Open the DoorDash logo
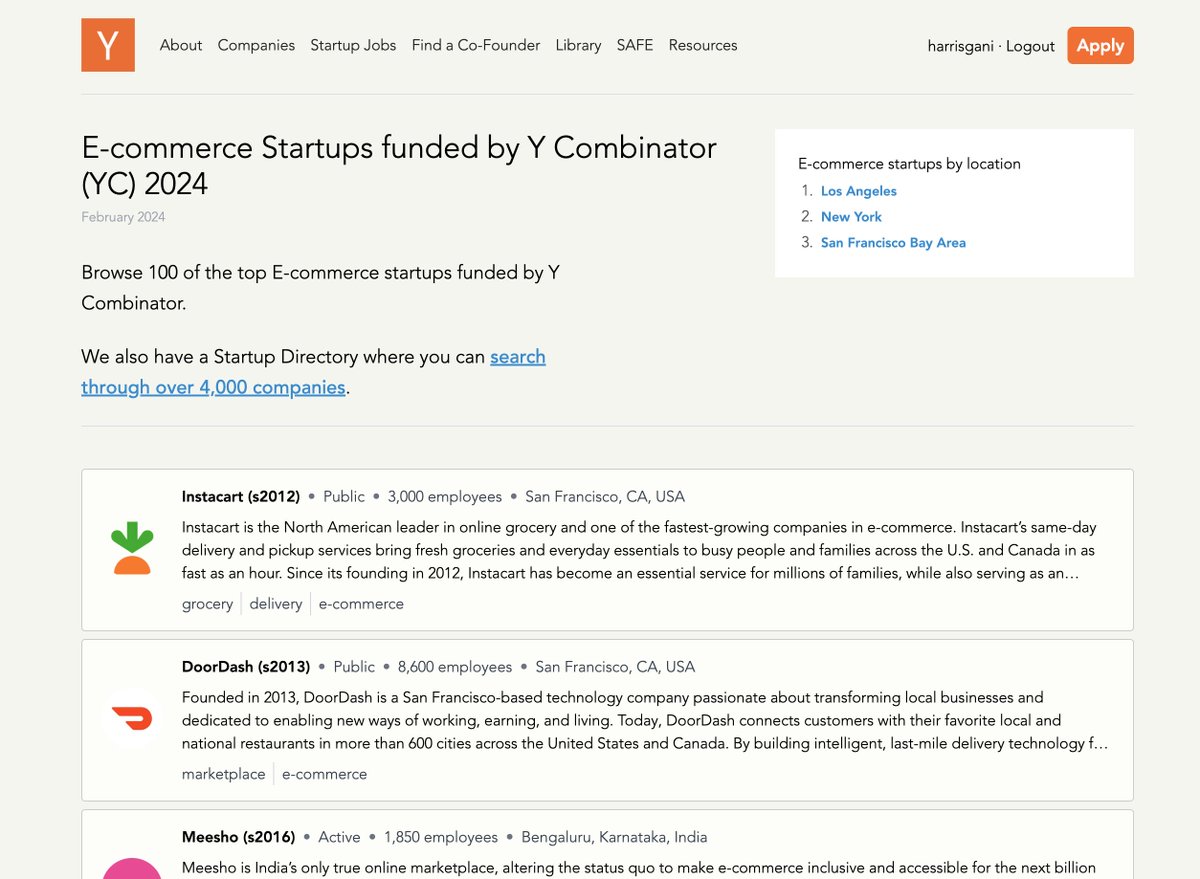Image resolution: width=1200 pixels, height=879 pixels. coord(131,719)
